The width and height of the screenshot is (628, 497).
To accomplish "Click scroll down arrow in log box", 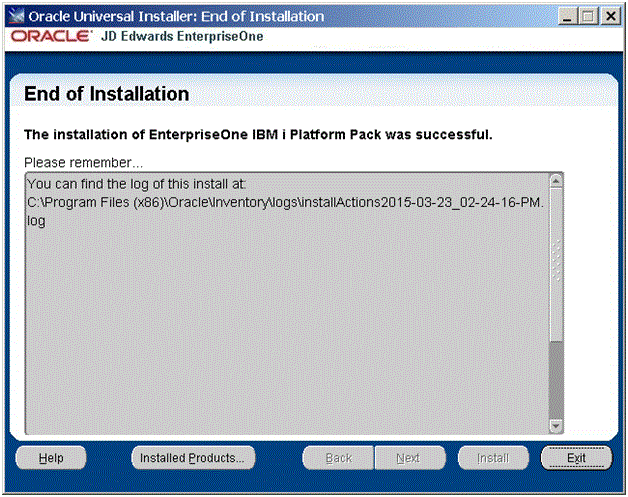I will (x=556, y=426).
